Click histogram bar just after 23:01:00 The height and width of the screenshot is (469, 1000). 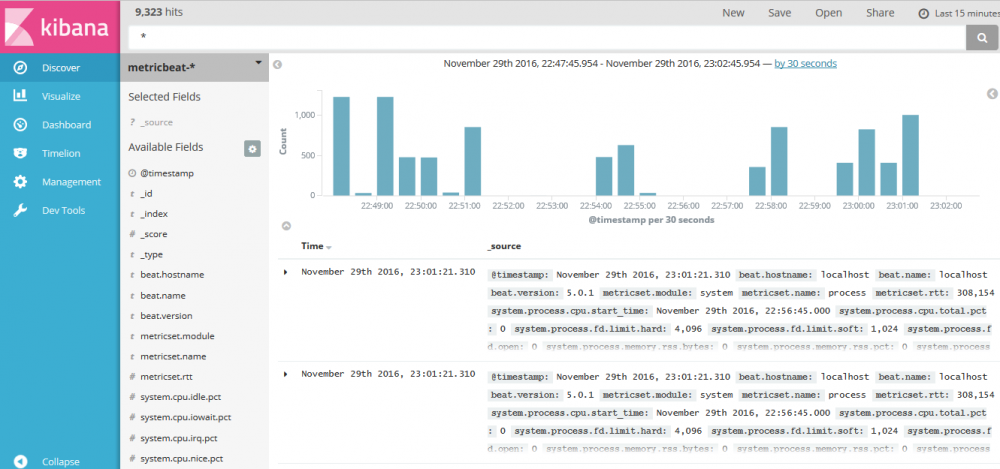coord(911,155)
